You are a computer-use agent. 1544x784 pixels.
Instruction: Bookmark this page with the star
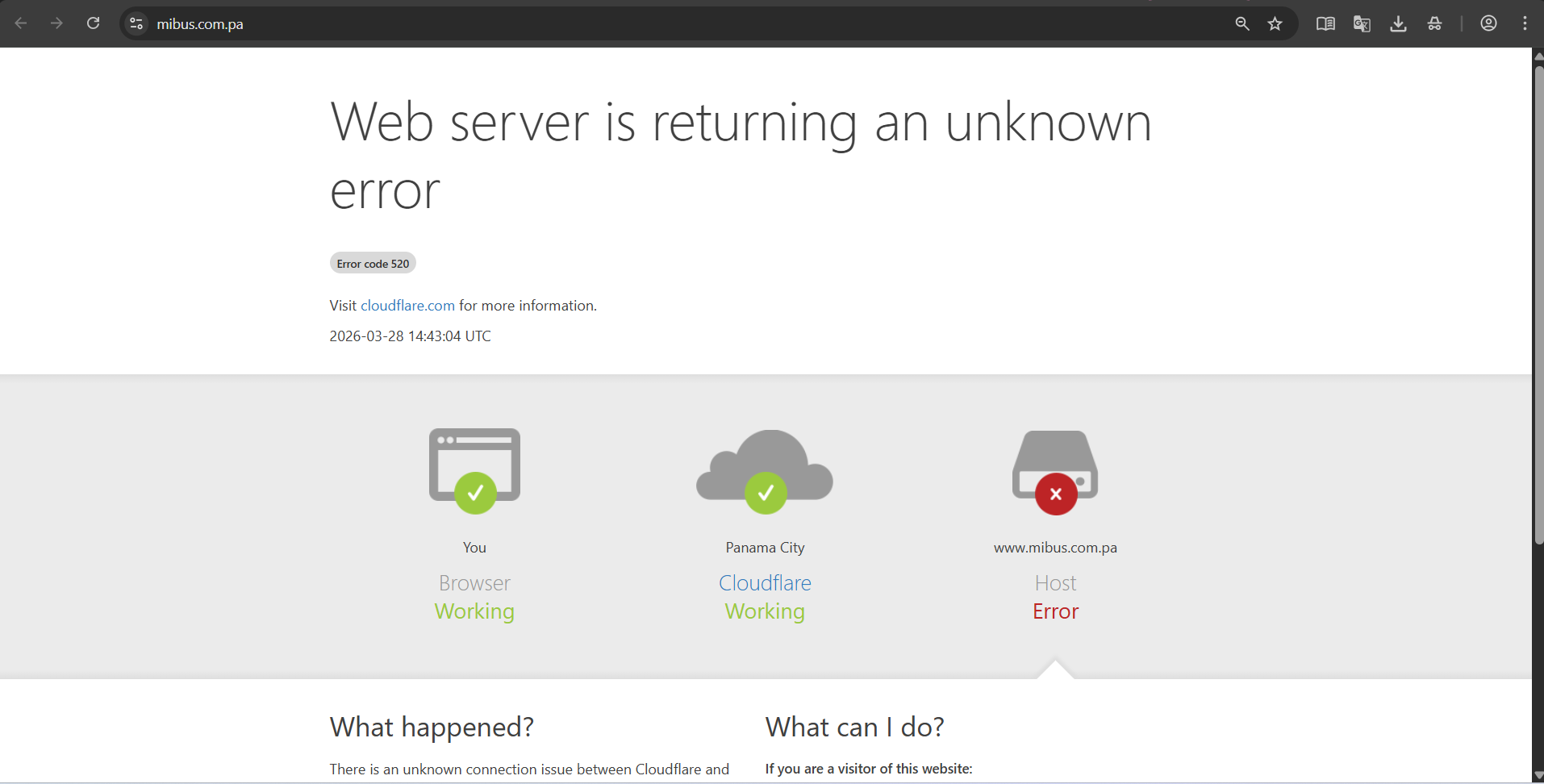1275,23
